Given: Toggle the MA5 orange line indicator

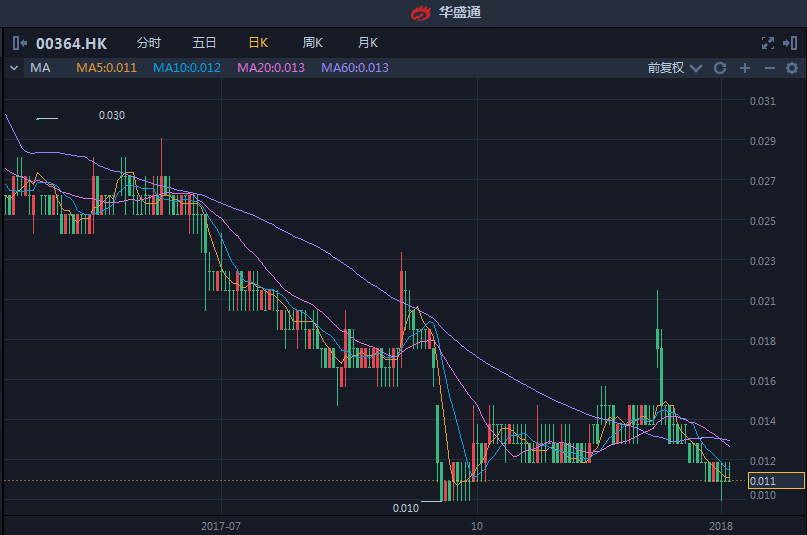Looking at the screenshot, I should point(106,68).
